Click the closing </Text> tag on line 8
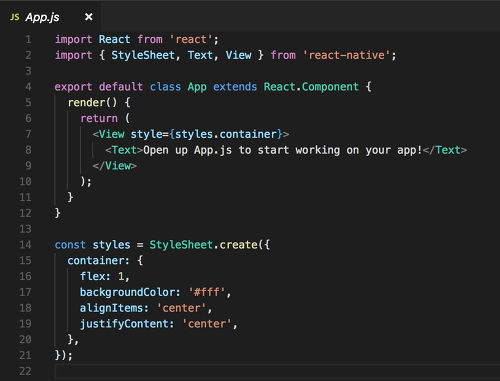The width and height of the screenshot is (500, 381). pyautogui.click(x=445, y=150)
